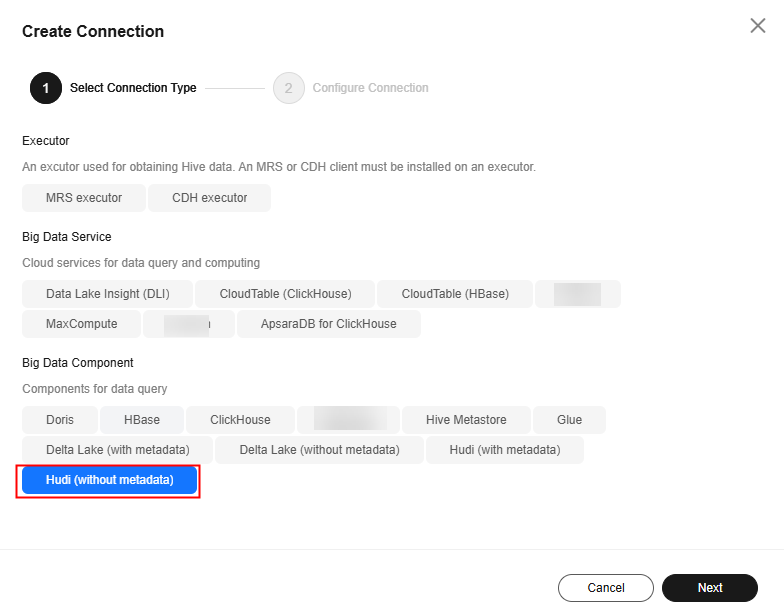This screenshot has width=784, height=611.
Task: Pick the HBase component
Action: pos(142,420)
